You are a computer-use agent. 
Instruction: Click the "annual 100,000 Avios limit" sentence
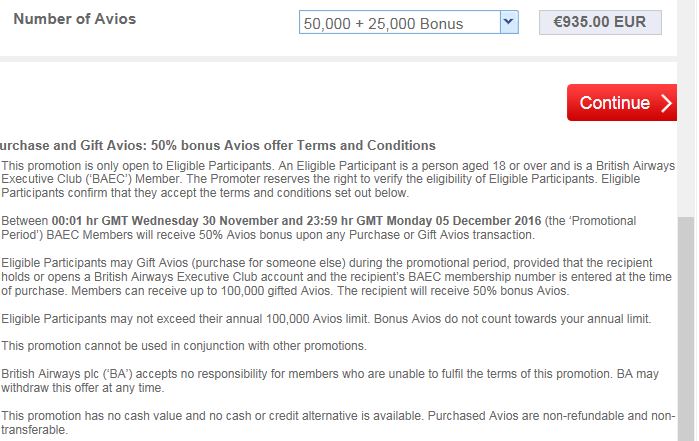[x=326, y=319]
